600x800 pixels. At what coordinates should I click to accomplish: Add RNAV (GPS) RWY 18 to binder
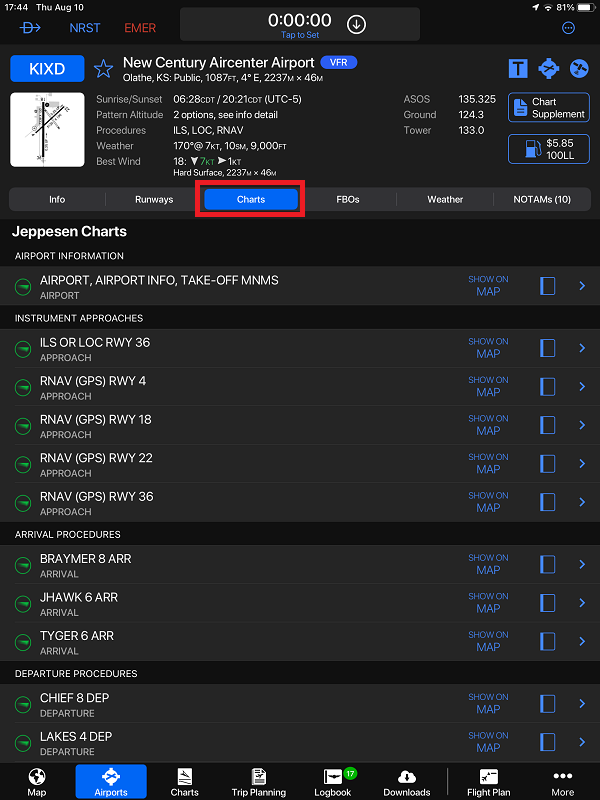pos(547,425)
